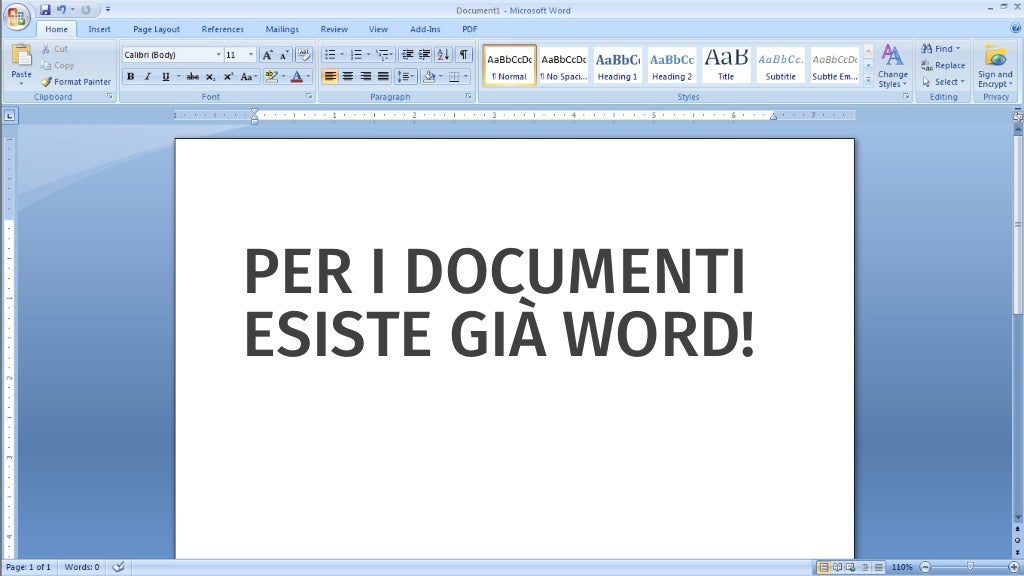Open the Font dialog launcher

[x=310, y=97]
